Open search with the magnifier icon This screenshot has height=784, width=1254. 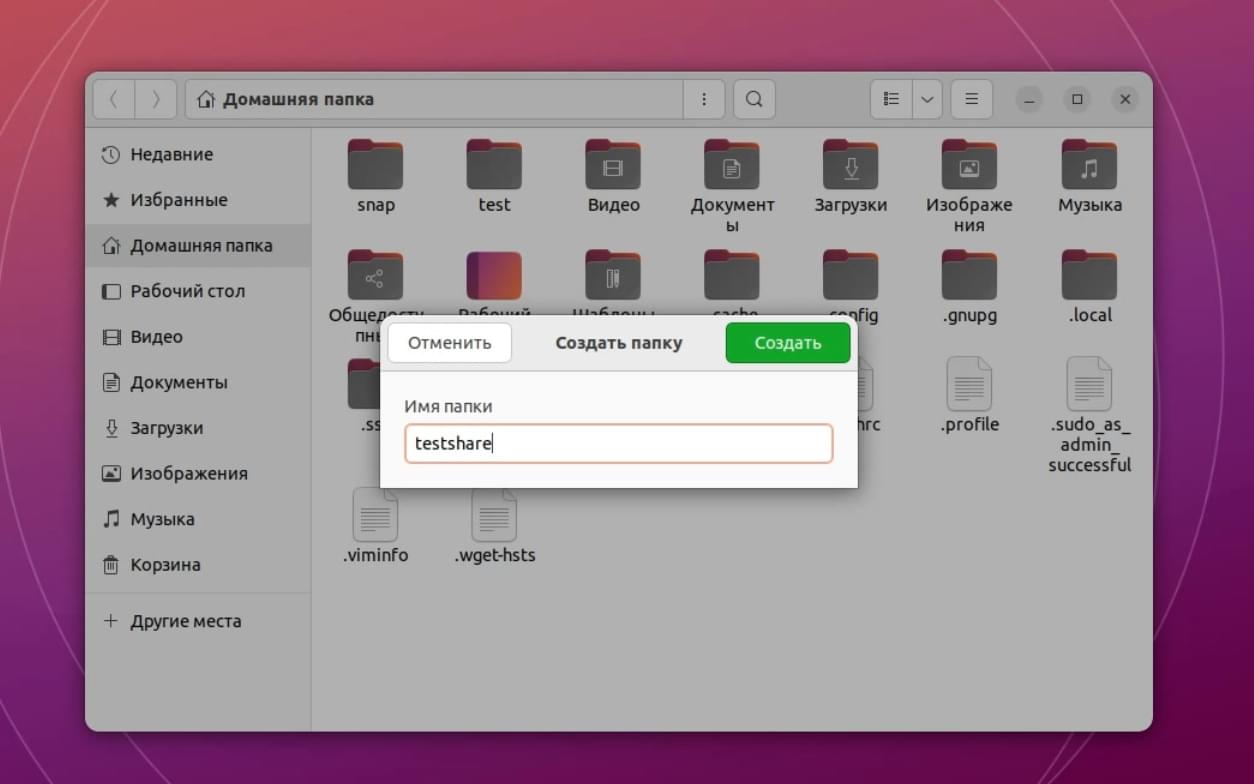point(754,99)
